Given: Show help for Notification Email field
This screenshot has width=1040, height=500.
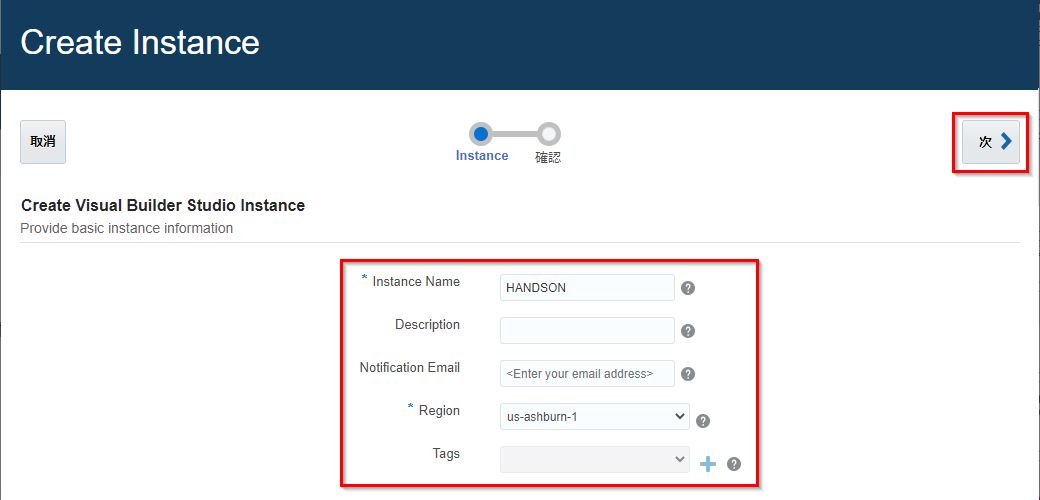Looking at the screenshot, I should (688, 374).
